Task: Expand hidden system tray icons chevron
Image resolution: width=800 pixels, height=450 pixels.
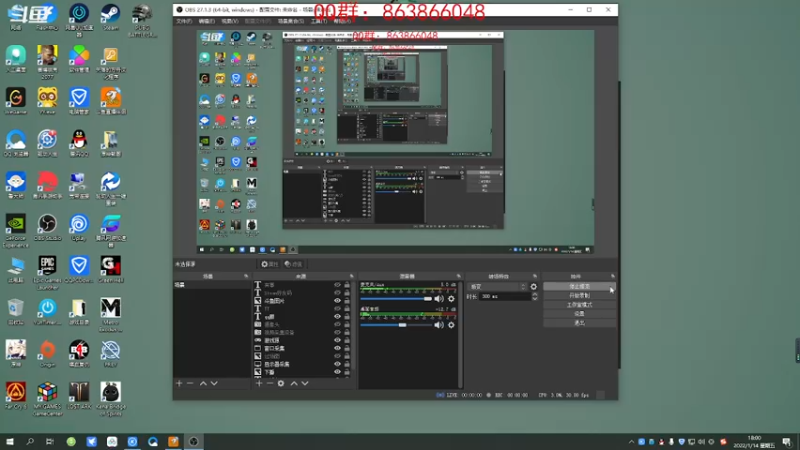Action: click(632, 442)
